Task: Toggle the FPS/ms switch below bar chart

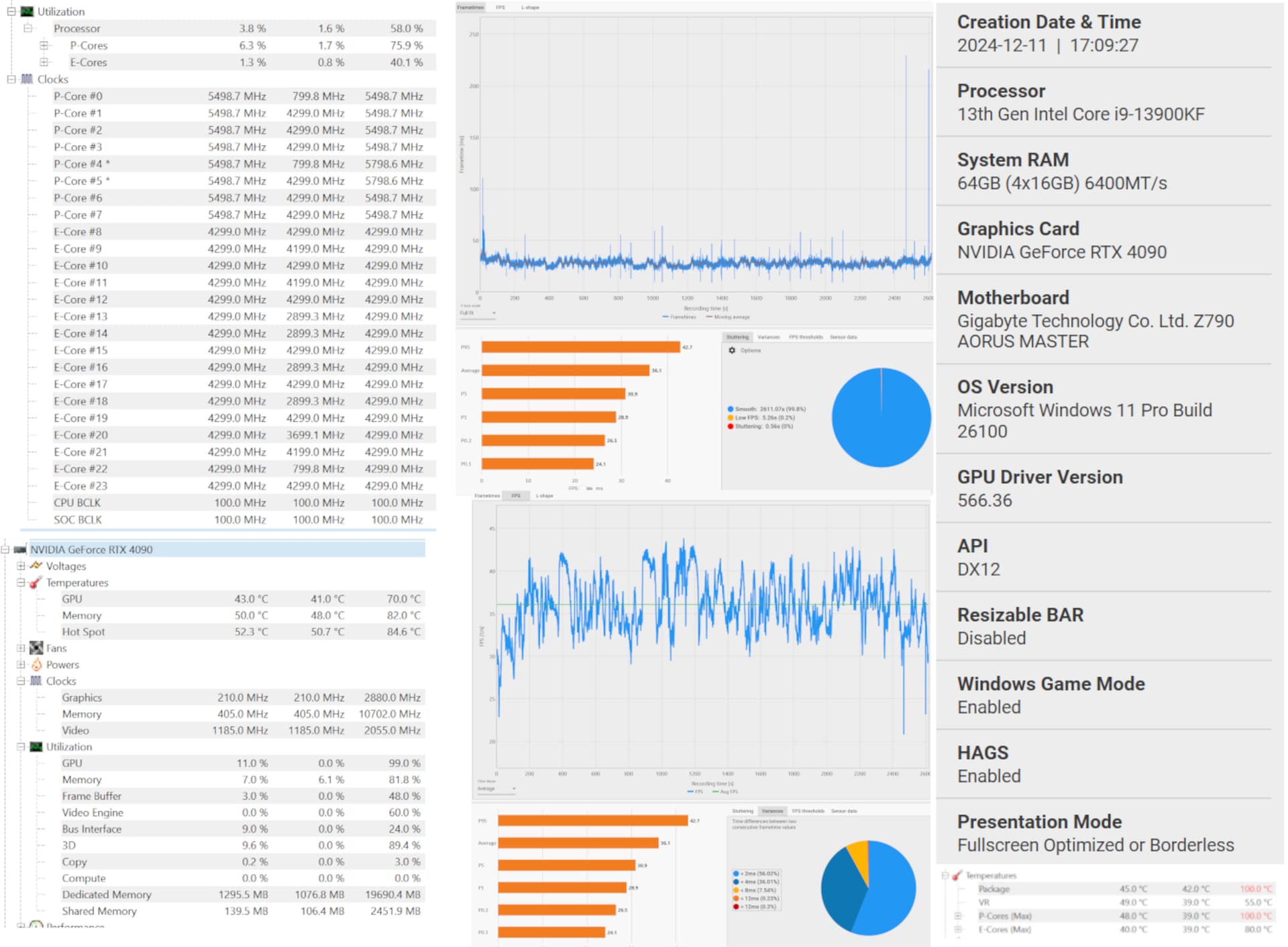Action: (x=589, y=489)
